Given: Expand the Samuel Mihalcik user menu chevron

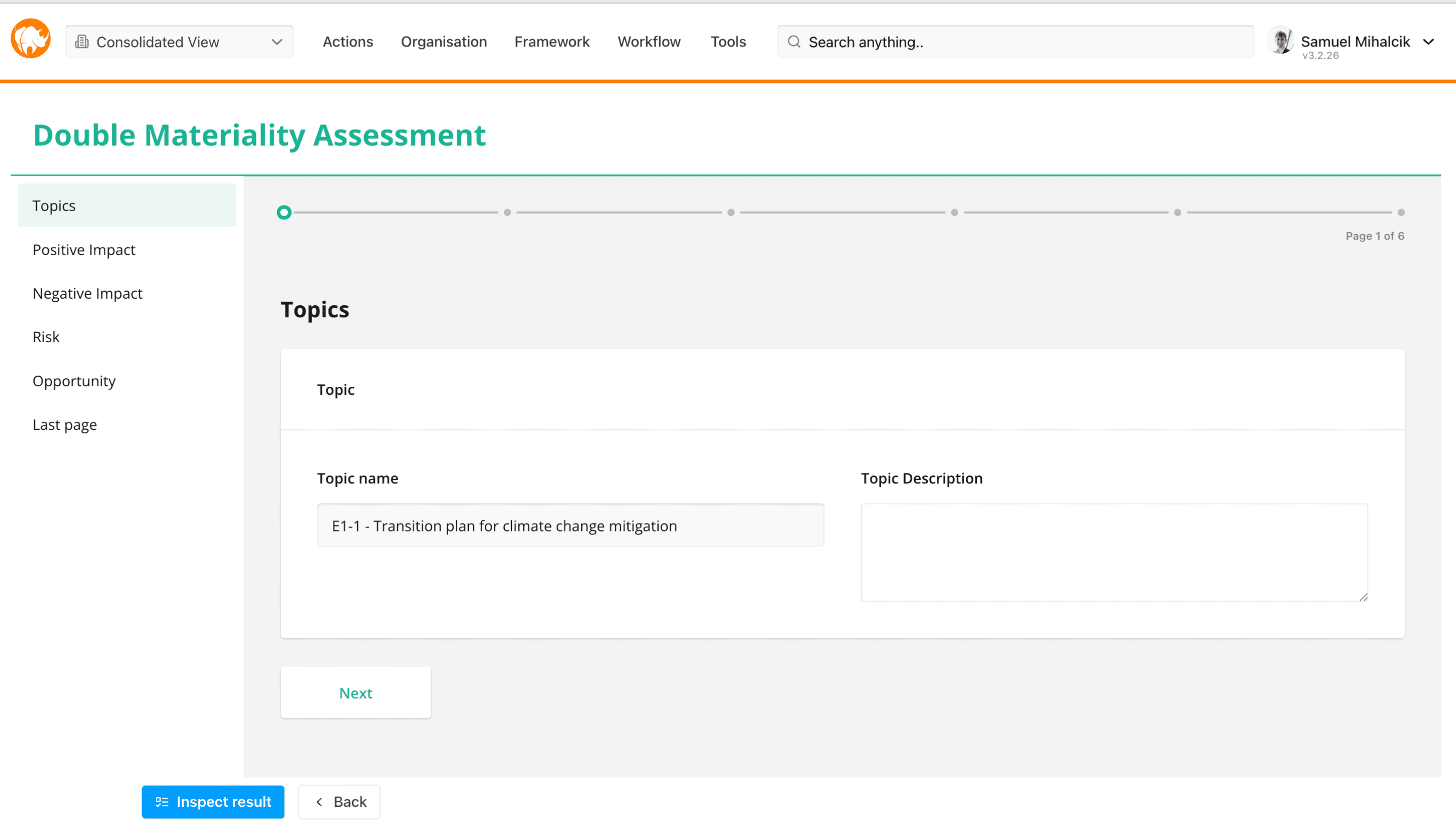Looking at the screenshot, I should [1428, 42].
